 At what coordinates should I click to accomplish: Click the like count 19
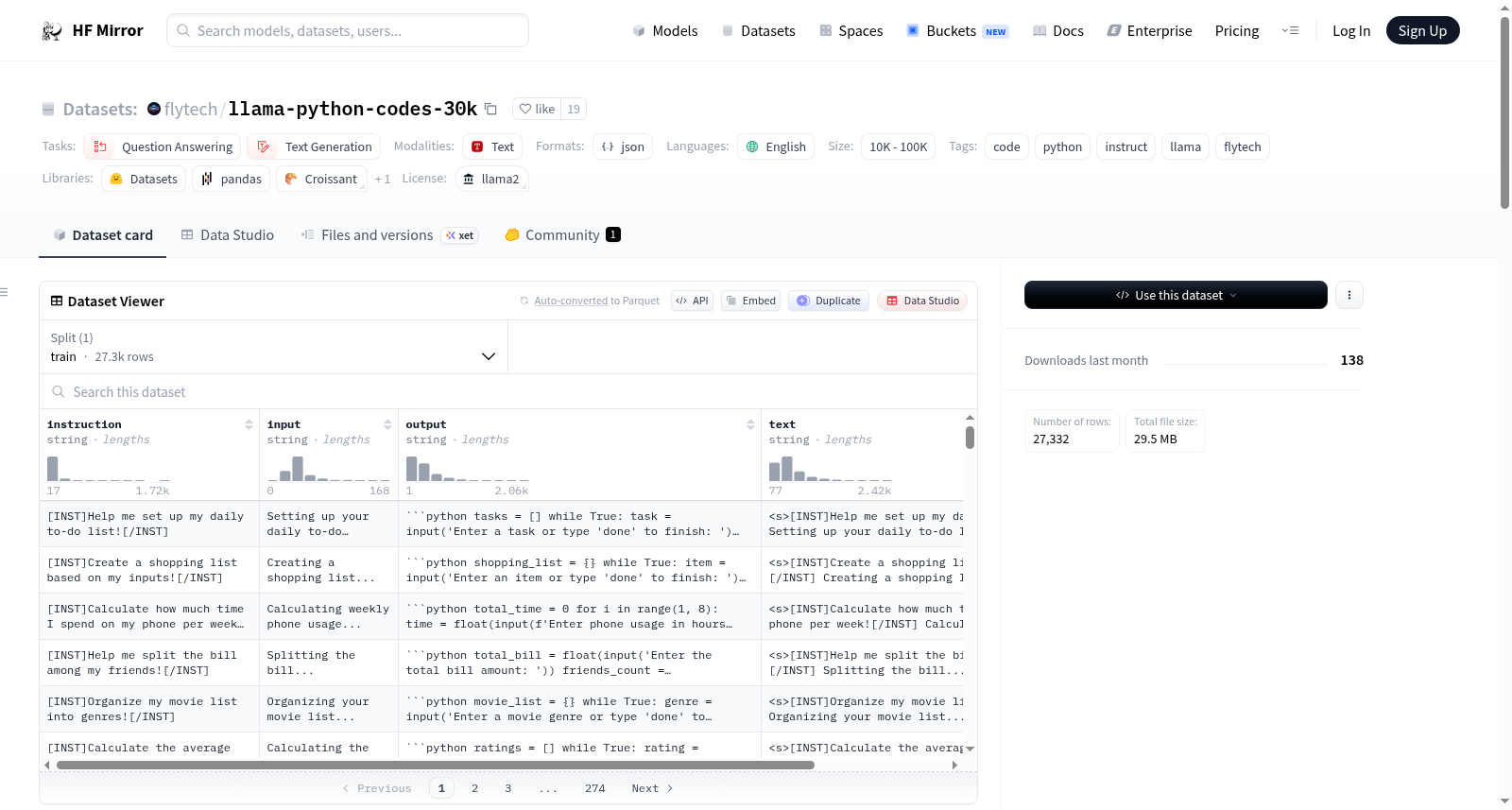pos(574,109)
